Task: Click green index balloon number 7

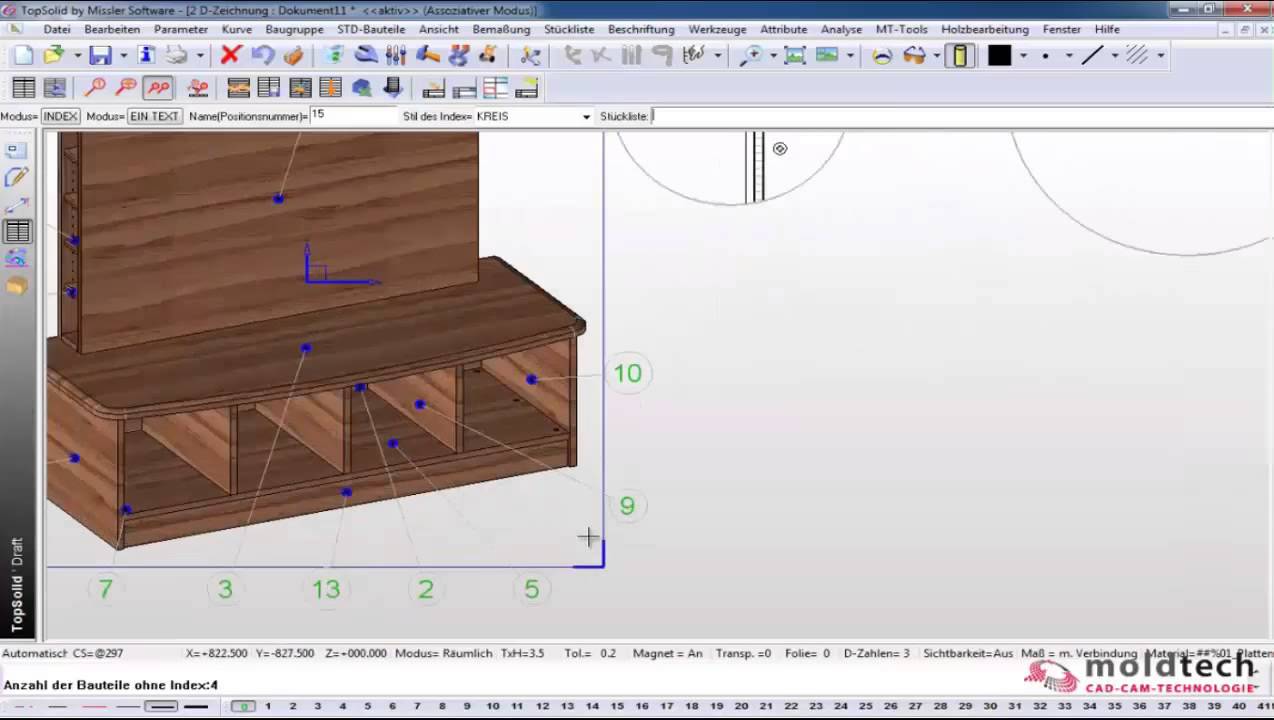Action: [x=105, y=589]
